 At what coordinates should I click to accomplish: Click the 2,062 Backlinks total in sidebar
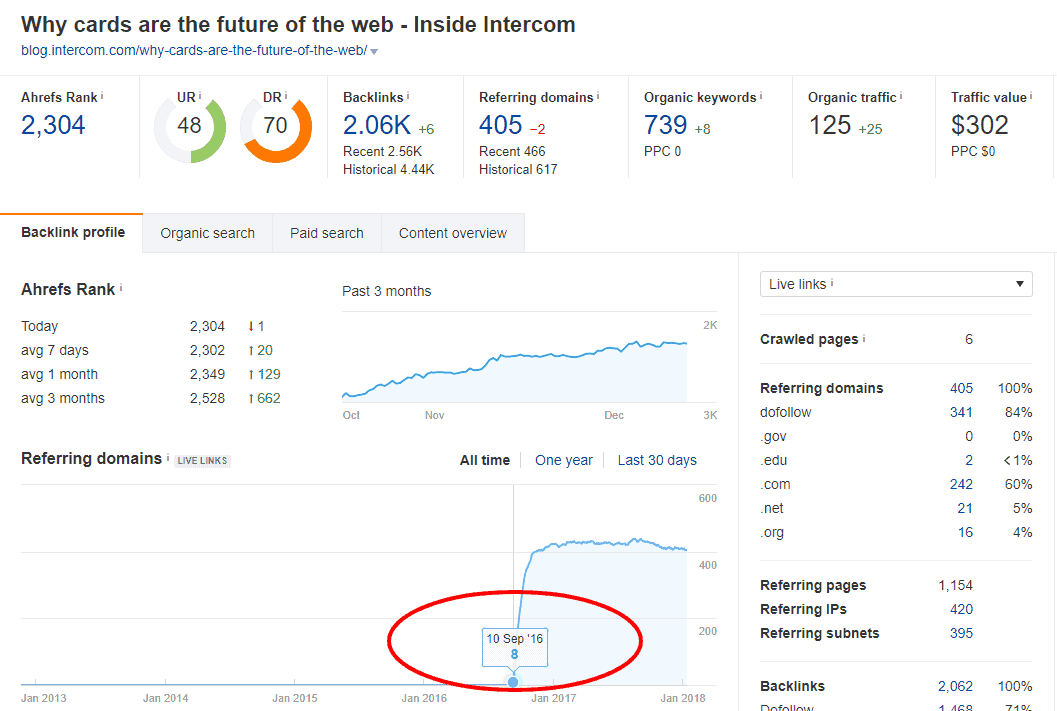955,686
